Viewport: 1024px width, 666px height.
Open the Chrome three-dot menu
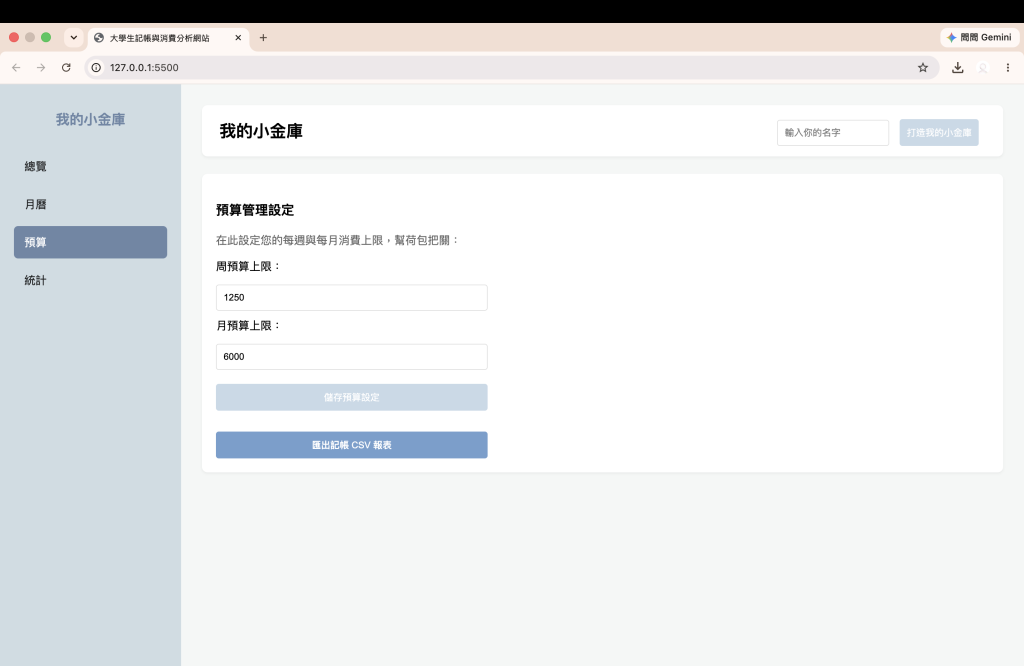1008,67
